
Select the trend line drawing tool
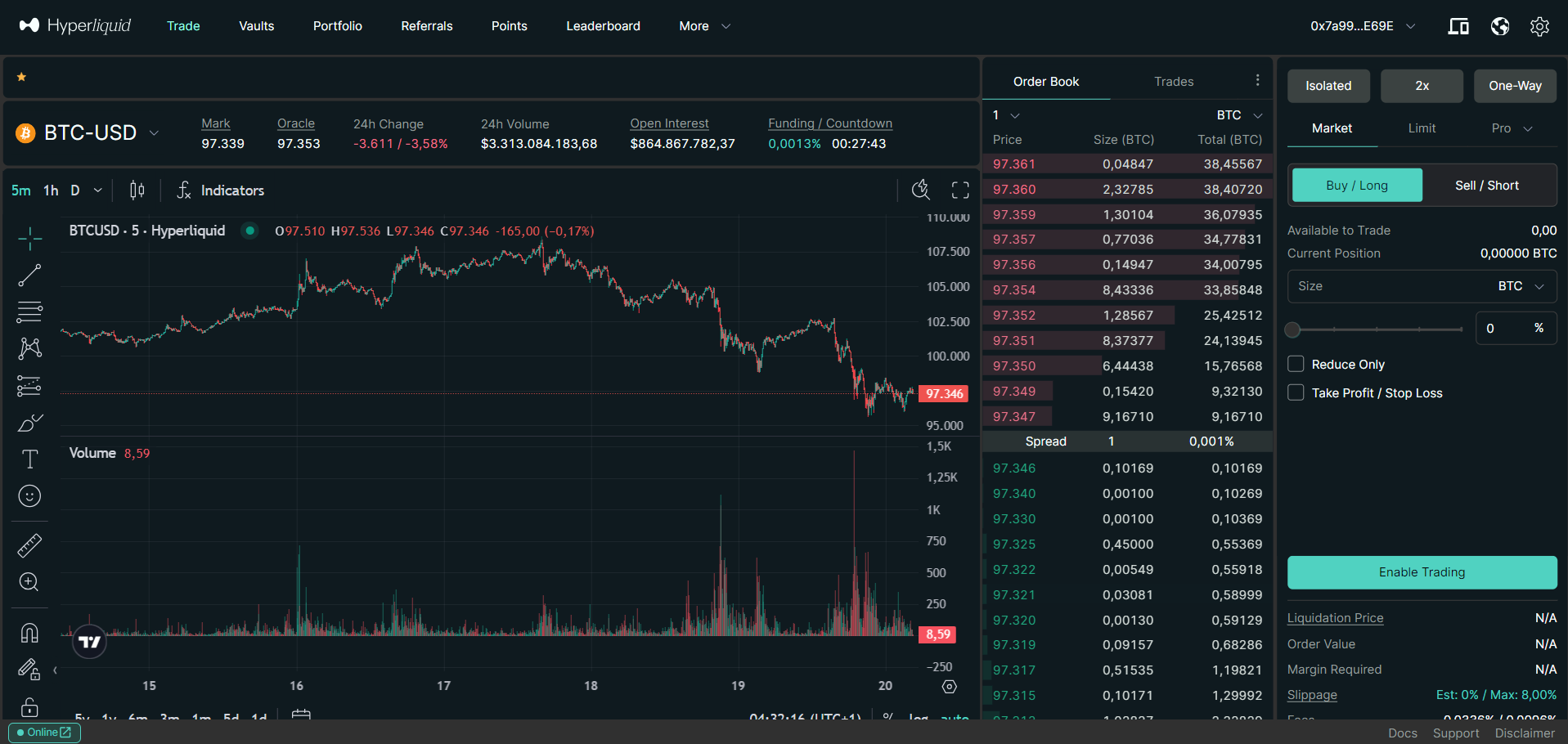tap(29, 276)
